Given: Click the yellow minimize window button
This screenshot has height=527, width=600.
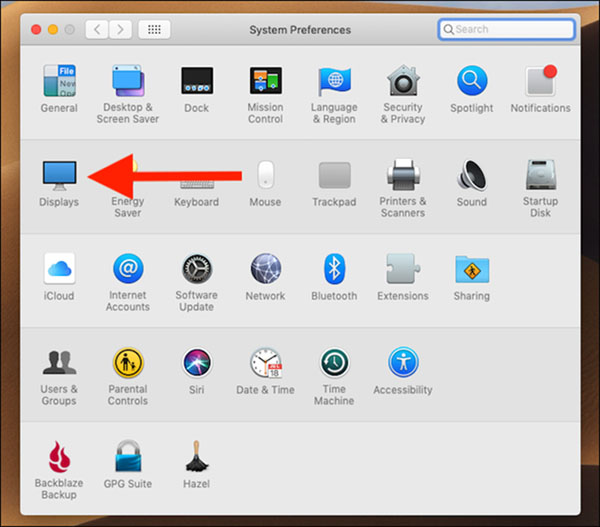Looking at the screenshot, I should [53, 29].
